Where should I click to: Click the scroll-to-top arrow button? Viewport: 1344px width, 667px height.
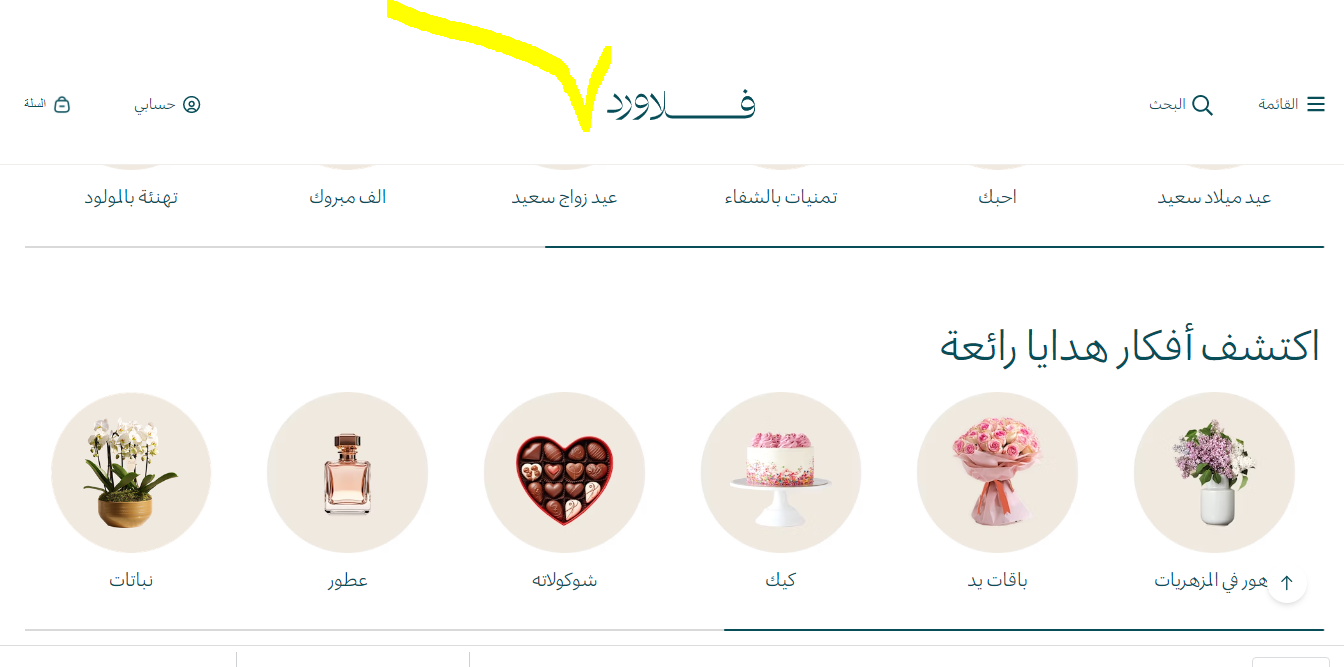tap(1287, 582)
